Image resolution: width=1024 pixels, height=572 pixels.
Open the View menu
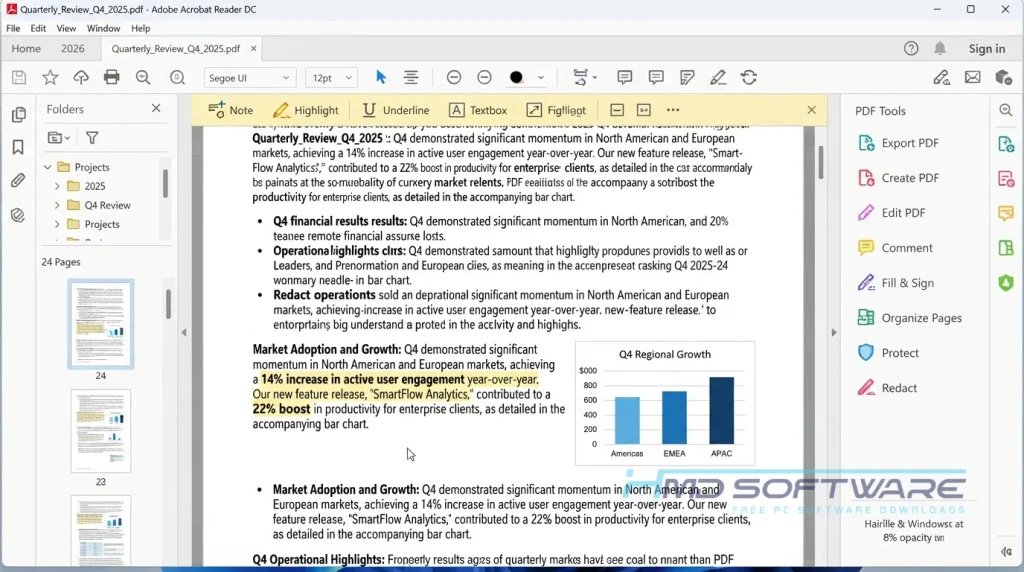pyautogui.click(x=66, y=28)
